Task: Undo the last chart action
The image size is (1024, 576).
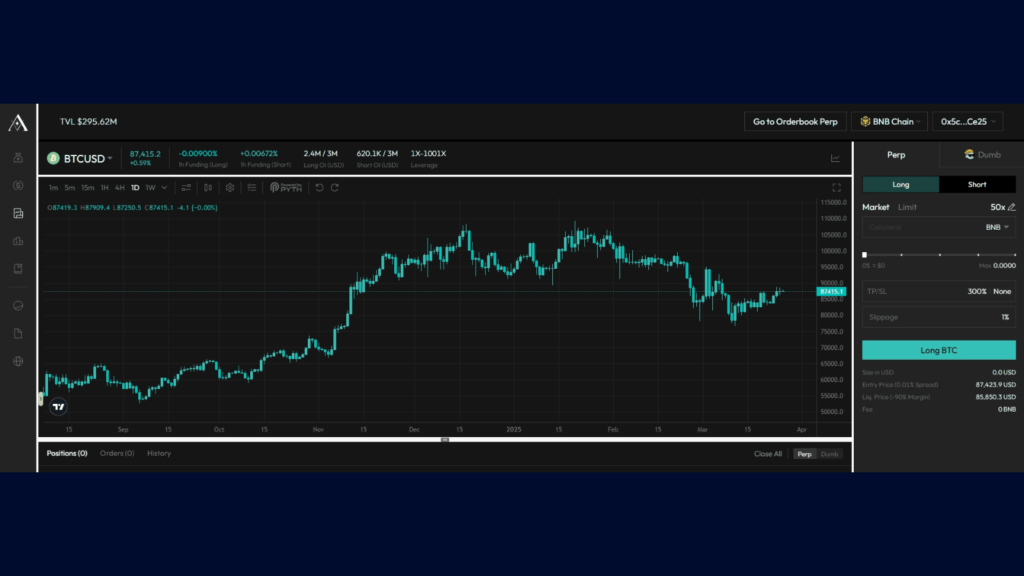Action: click(x=319, y=187)
